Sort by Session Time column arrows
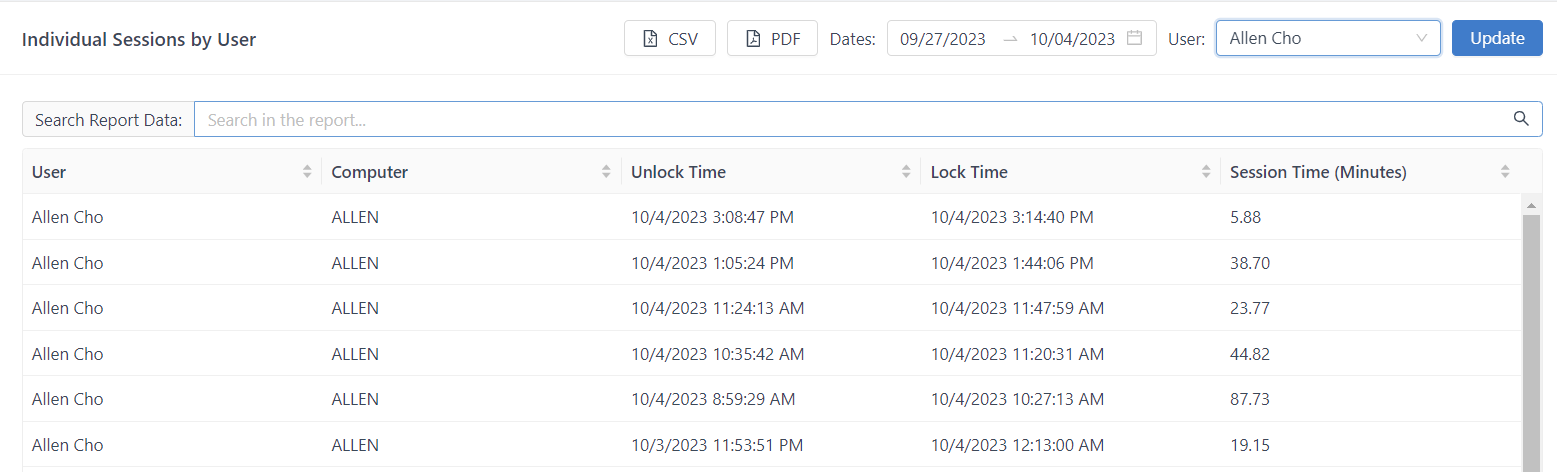This screenshot has height=472, width=1557. pyautogui.click(x=1505, y=172)
